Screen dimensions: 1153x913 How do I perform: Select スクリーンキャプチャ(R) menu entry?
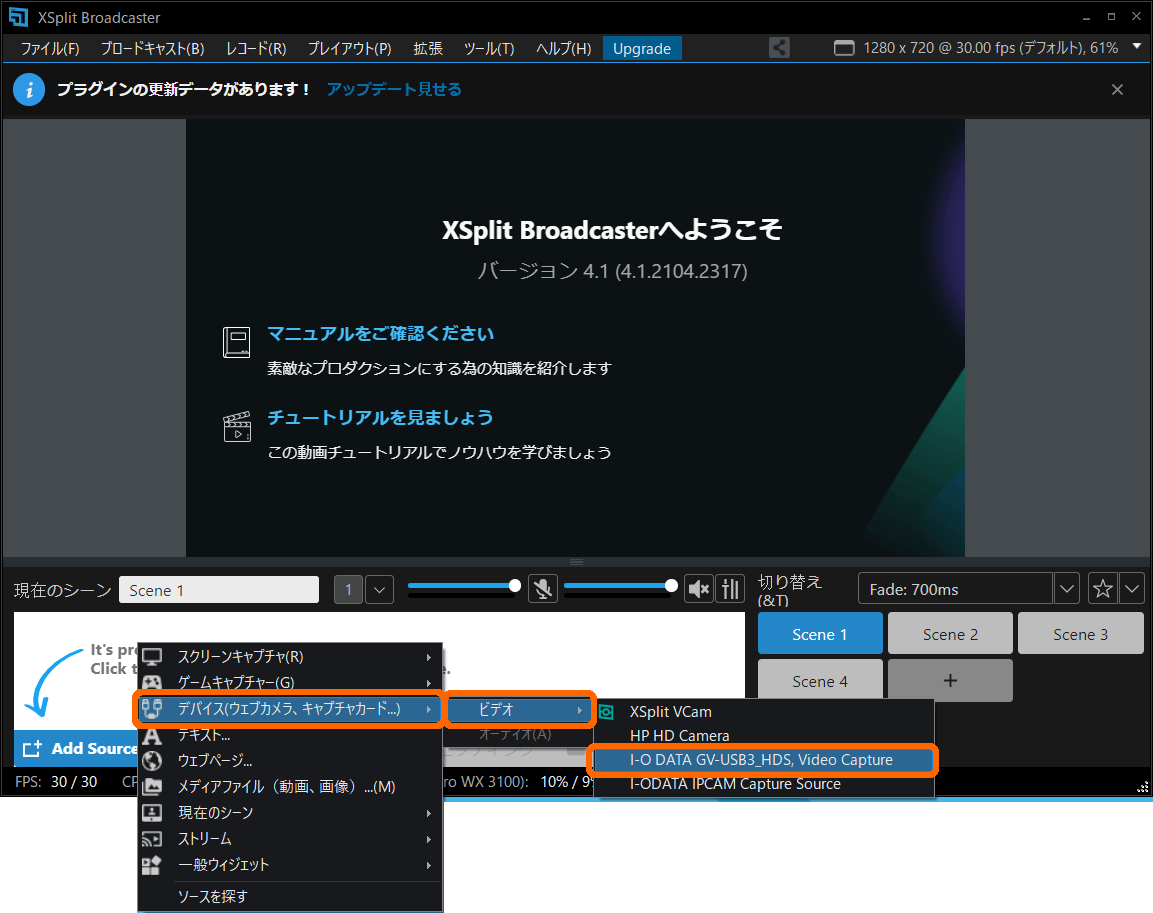tap(290, 656)
